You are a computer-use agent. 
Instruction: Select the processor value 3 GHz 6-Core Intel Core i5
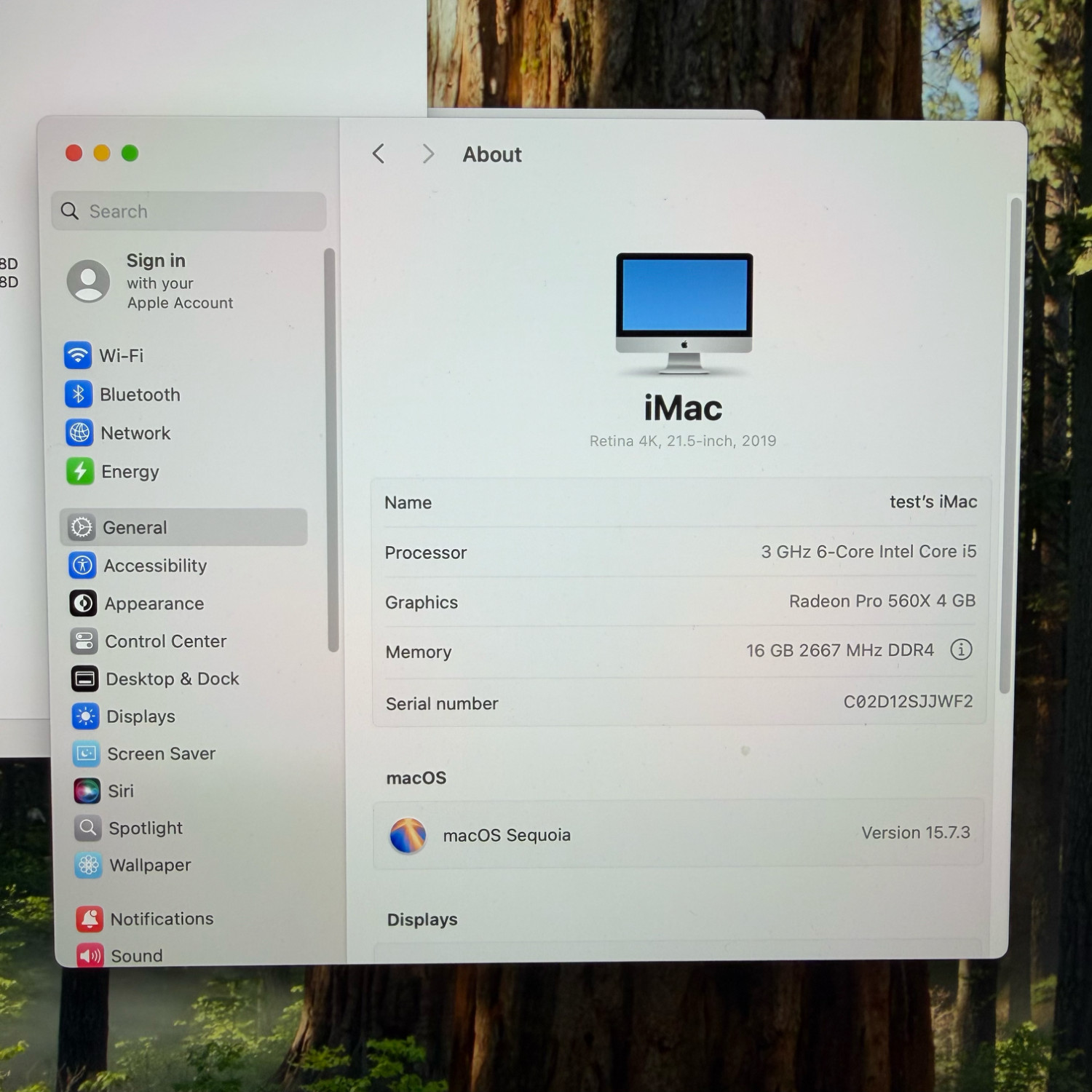pos(869,551)
